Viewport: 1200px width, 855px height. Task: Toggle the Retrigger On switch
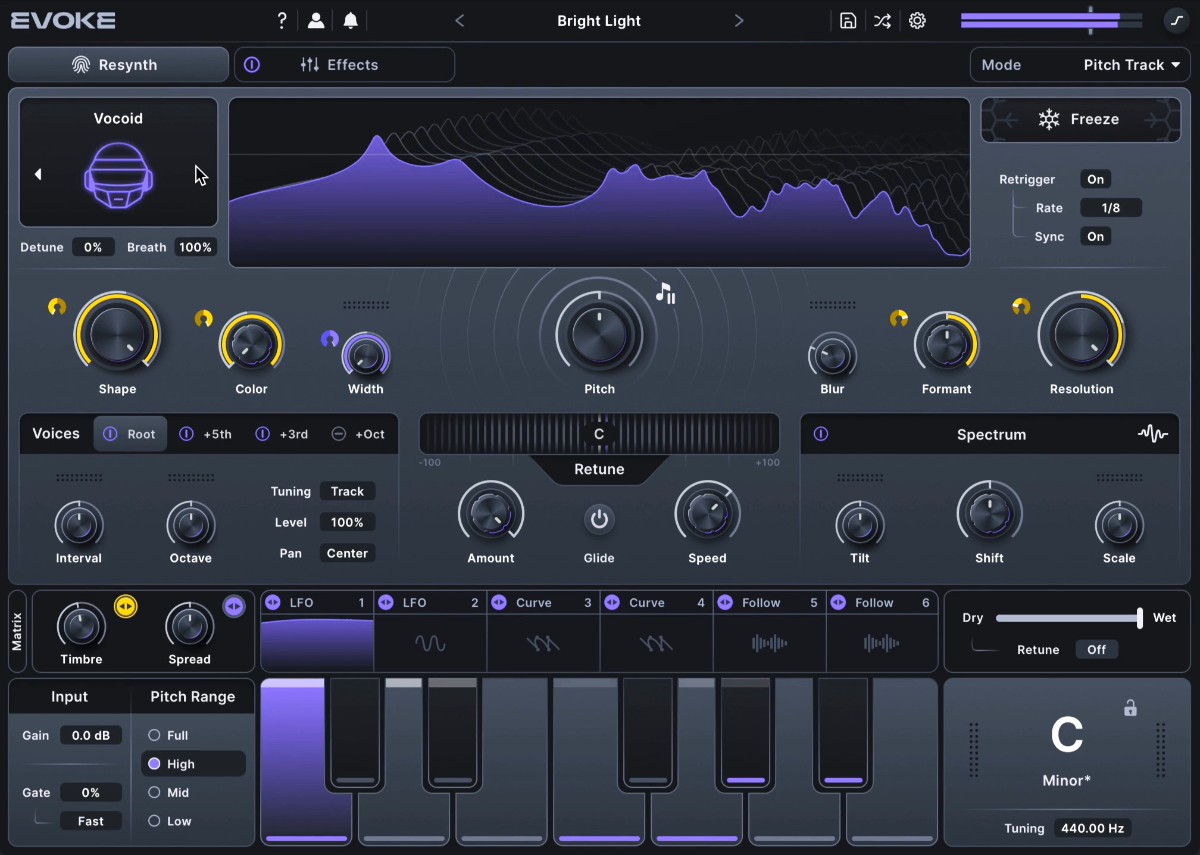(1096, 180)
